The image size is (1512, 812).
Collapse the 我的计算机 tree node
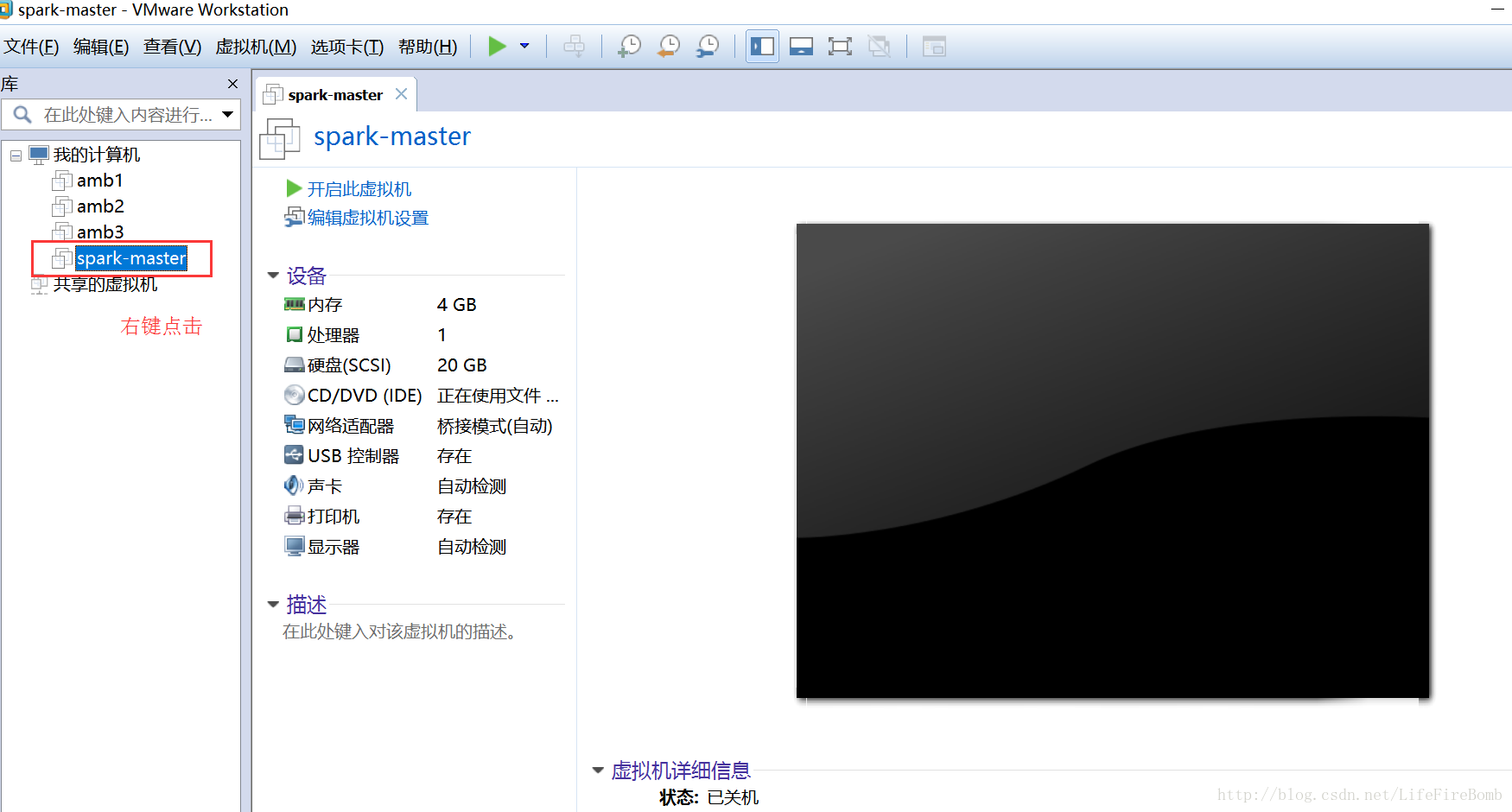tap(16, 155)
